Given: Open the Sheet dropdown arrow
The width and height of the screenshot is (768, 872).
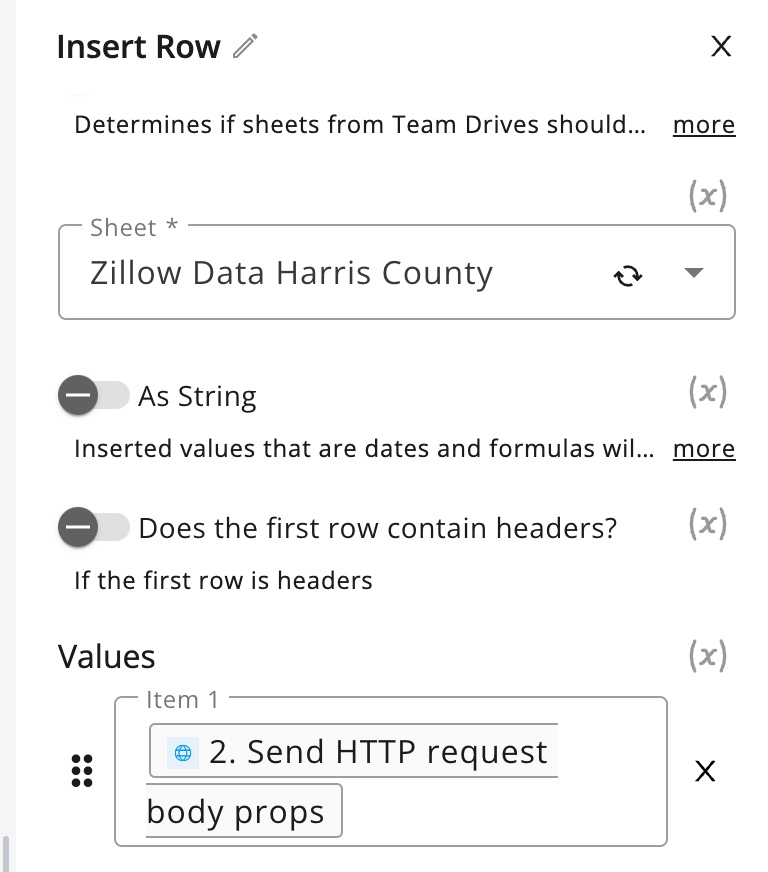Looking at the screenshot, I should (694, 273).
